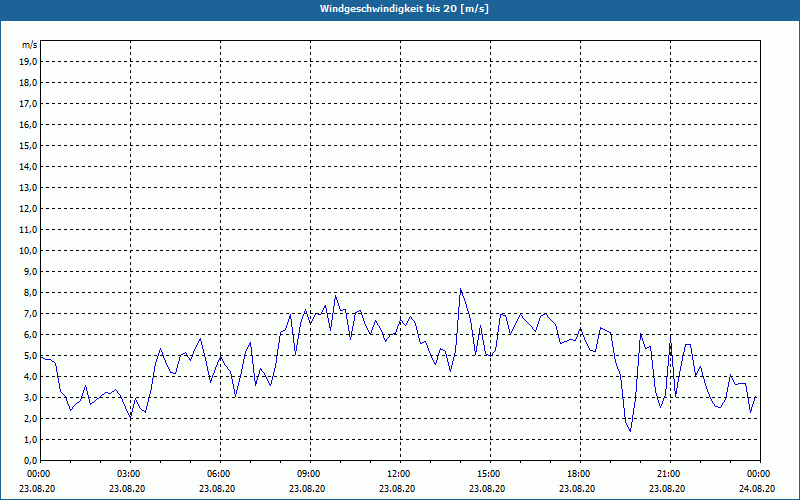Pick the 15,0 y-axis label
The image size is (800, 500).
[29, 145]
